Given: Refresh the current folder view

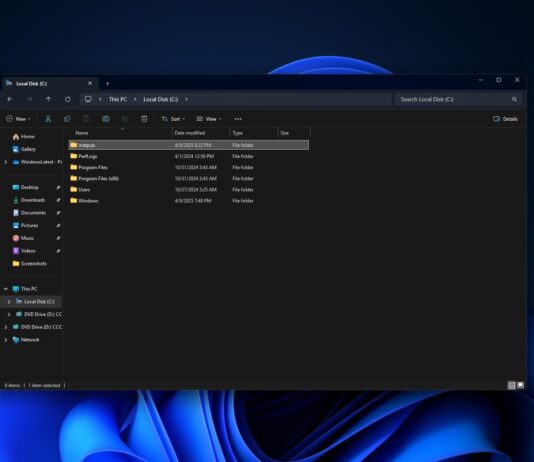Looking at the screenshot, I should pyautogui.click(x=67, y=99).
